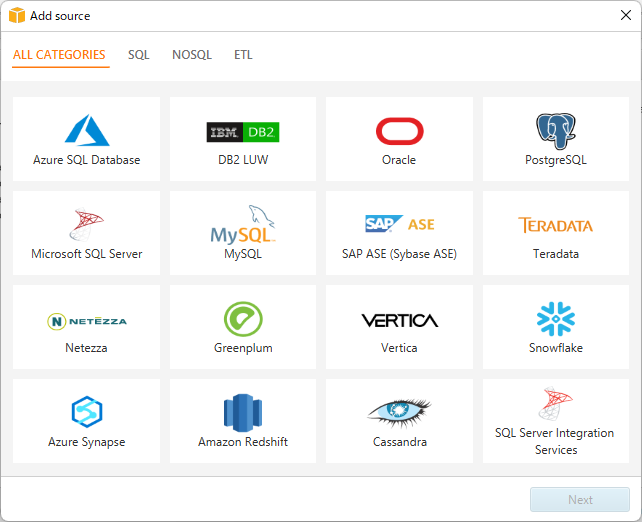Pick the SQL Server Integration Services icon
642x522 pixels.
tap(556, 404)
